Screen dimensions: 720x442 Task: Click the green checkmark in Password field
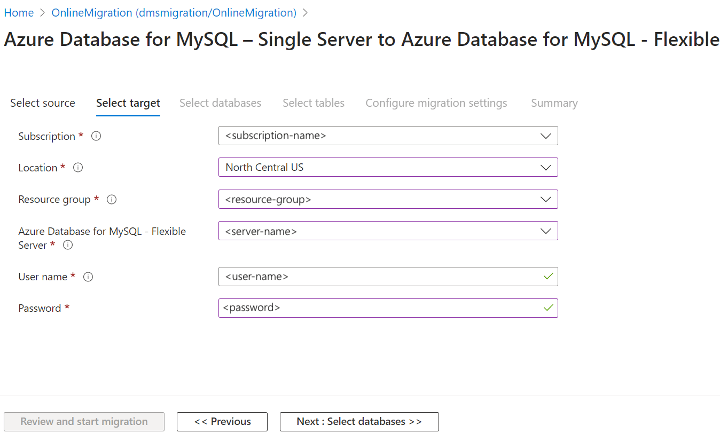(546, 308)
